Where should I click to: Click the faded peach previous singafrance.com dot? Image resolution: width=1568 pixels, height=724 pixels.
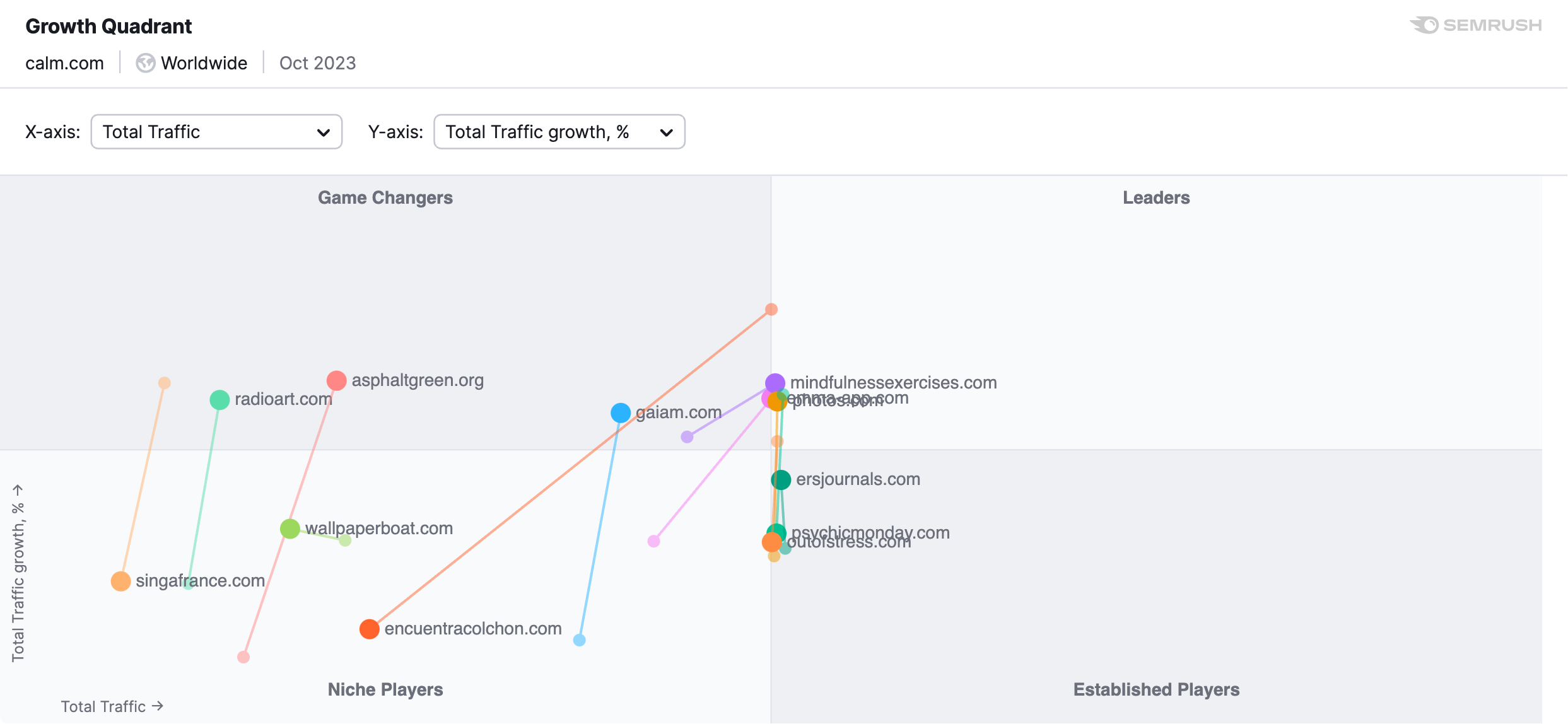tap(165, 383)
